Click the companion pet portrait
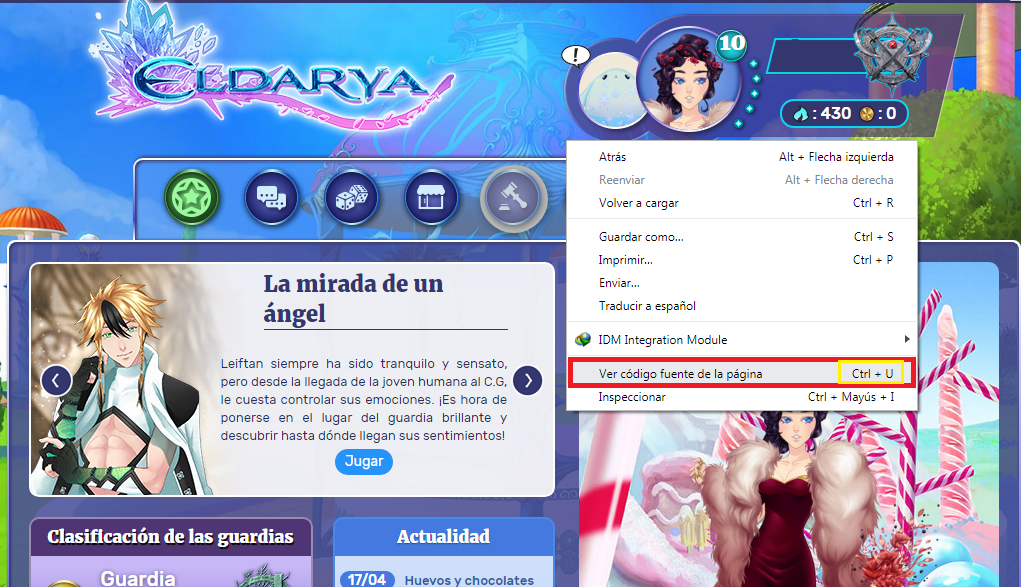 pyautogui.click(x=609, y=91)
